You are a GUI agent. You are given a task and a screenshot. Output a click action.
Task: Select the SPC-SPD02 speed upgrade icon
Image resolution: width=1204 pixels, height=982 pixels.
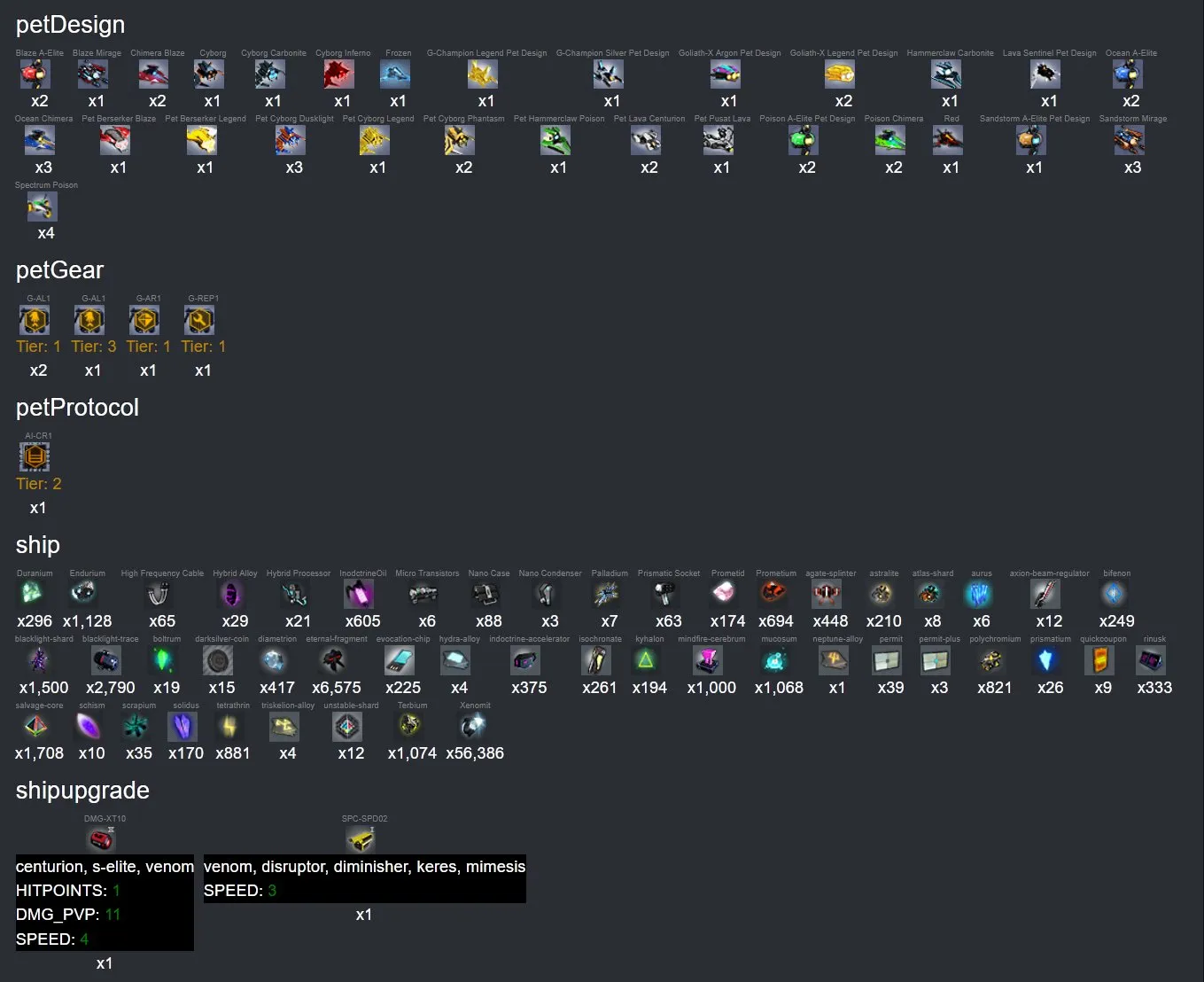coord(361,839)
